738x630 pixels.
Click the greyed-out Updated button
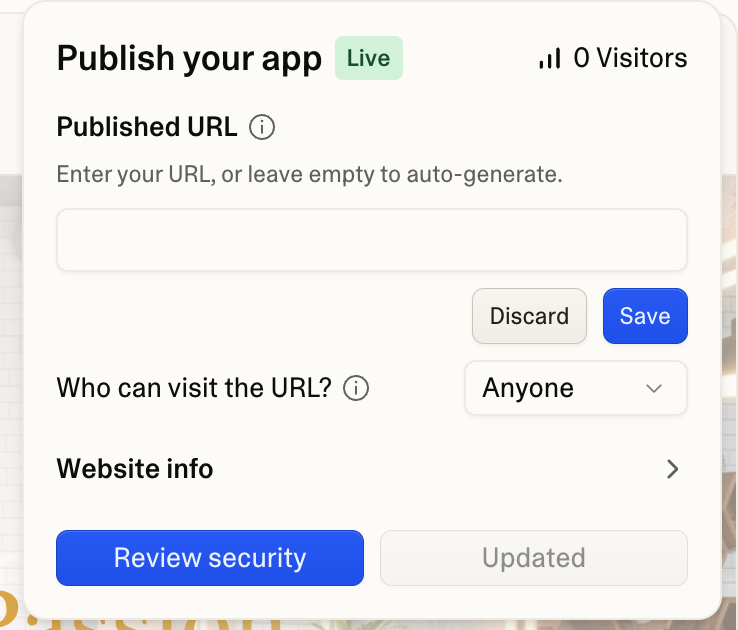coord(533,558)
